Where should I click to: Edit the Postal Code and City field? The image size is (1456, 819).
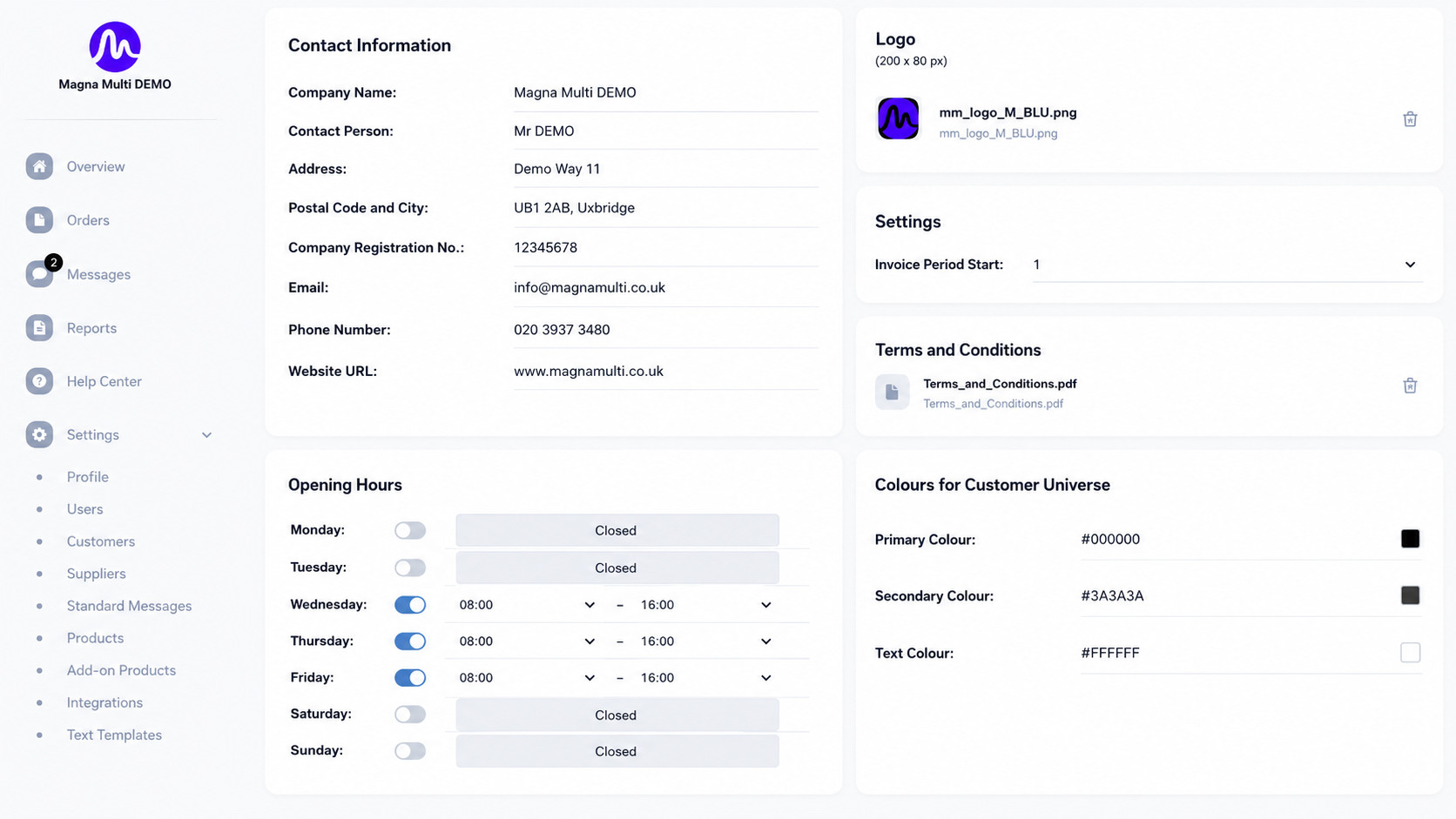point(665,208)
